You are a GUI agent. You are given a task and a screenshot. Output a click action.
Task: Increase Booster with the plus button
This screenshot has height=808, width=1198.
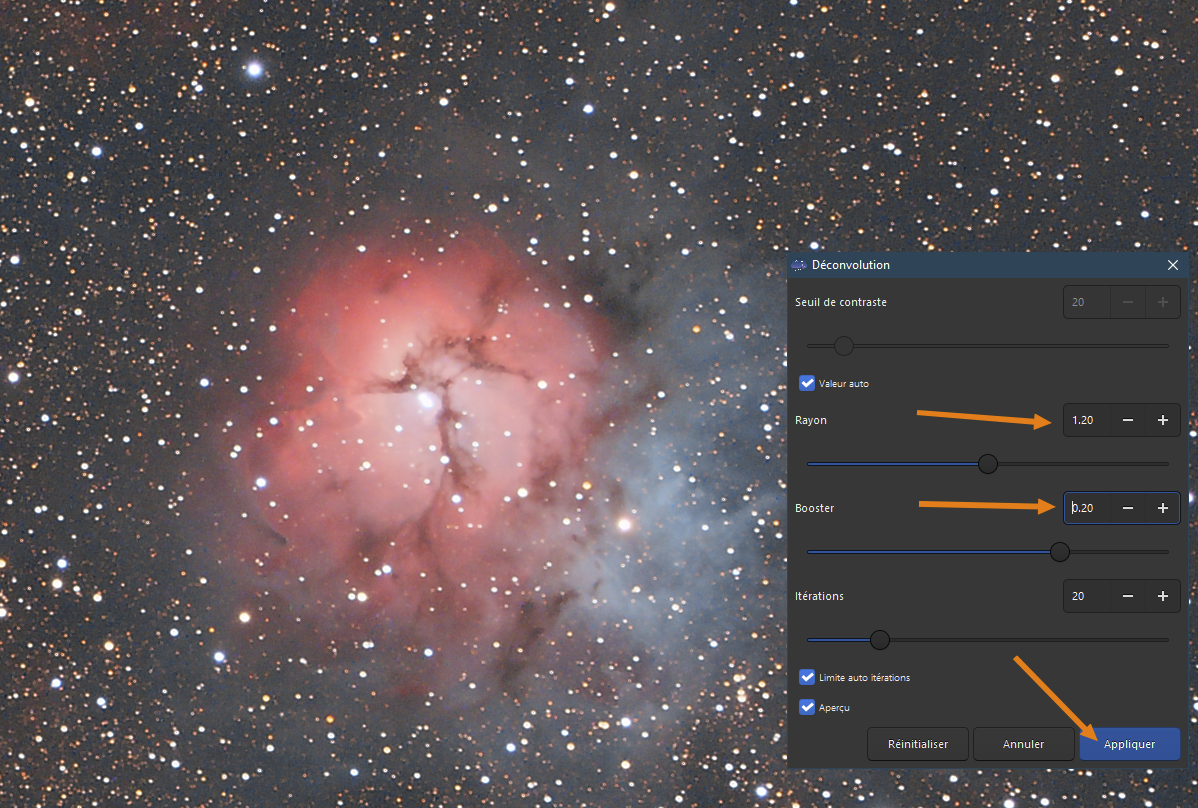point(1163,508)
